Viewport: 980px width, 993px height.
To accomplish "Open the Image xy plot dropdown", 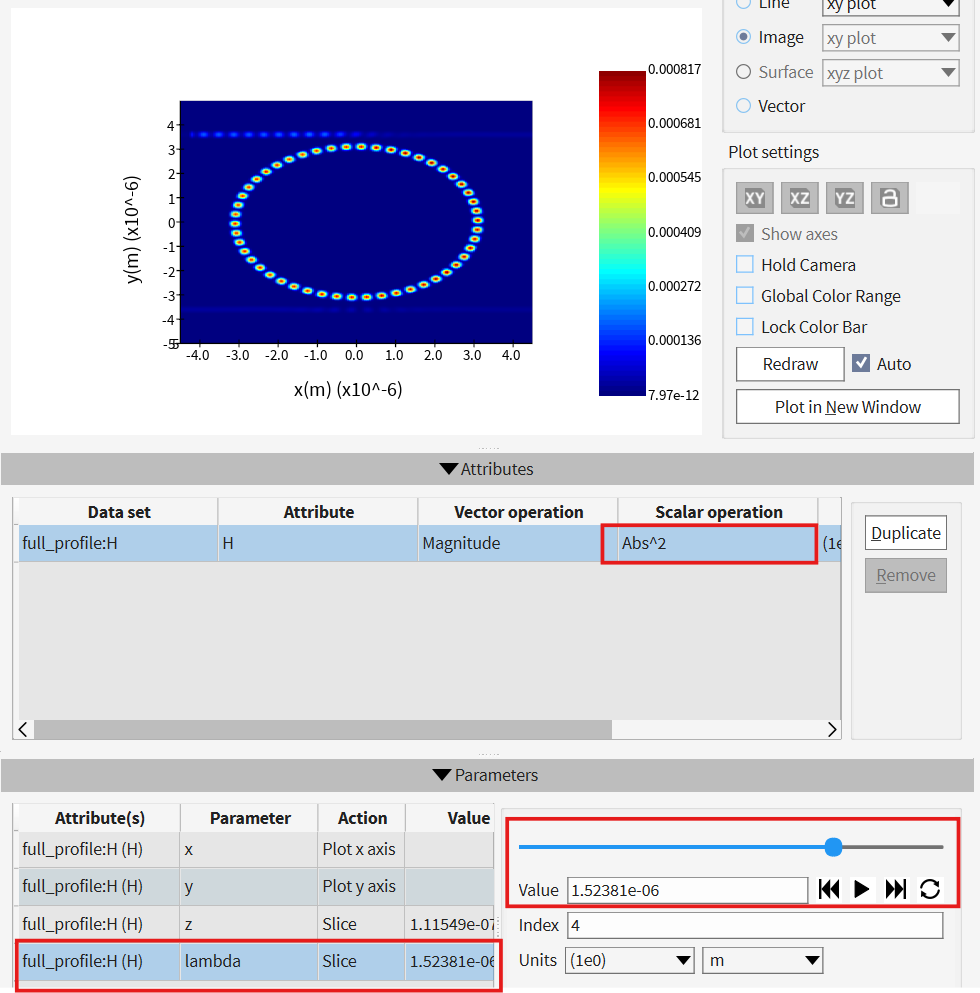I will coord(891,38).
